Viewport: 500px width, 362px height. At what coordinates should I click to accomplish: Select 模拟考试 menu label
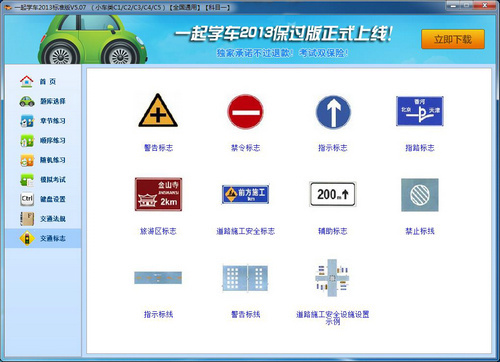53,180
